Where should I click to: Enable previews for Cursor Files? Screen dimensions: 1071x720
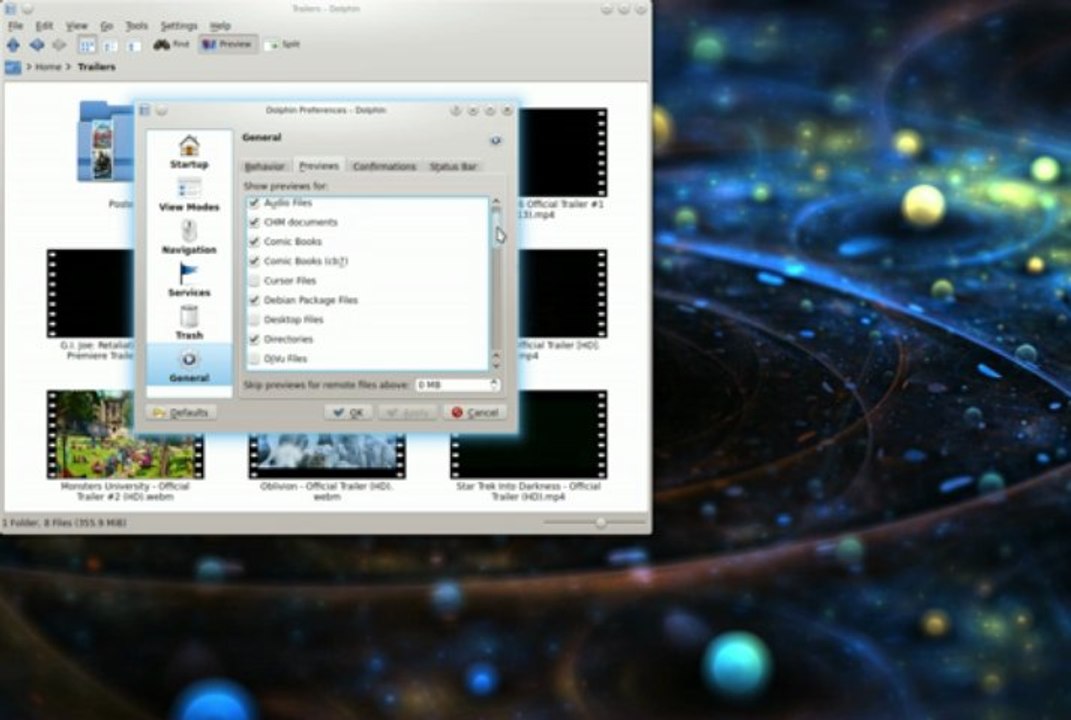[x=254, y=281]
